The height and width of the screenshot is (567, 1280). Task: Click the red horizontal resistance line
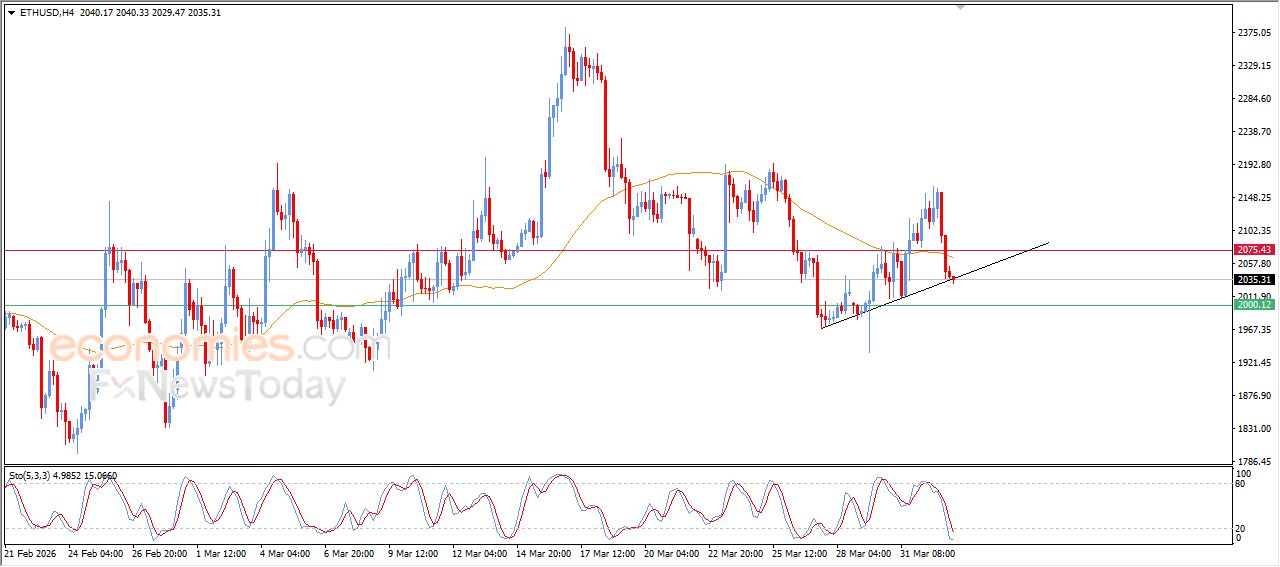click(x=600, y=250)
